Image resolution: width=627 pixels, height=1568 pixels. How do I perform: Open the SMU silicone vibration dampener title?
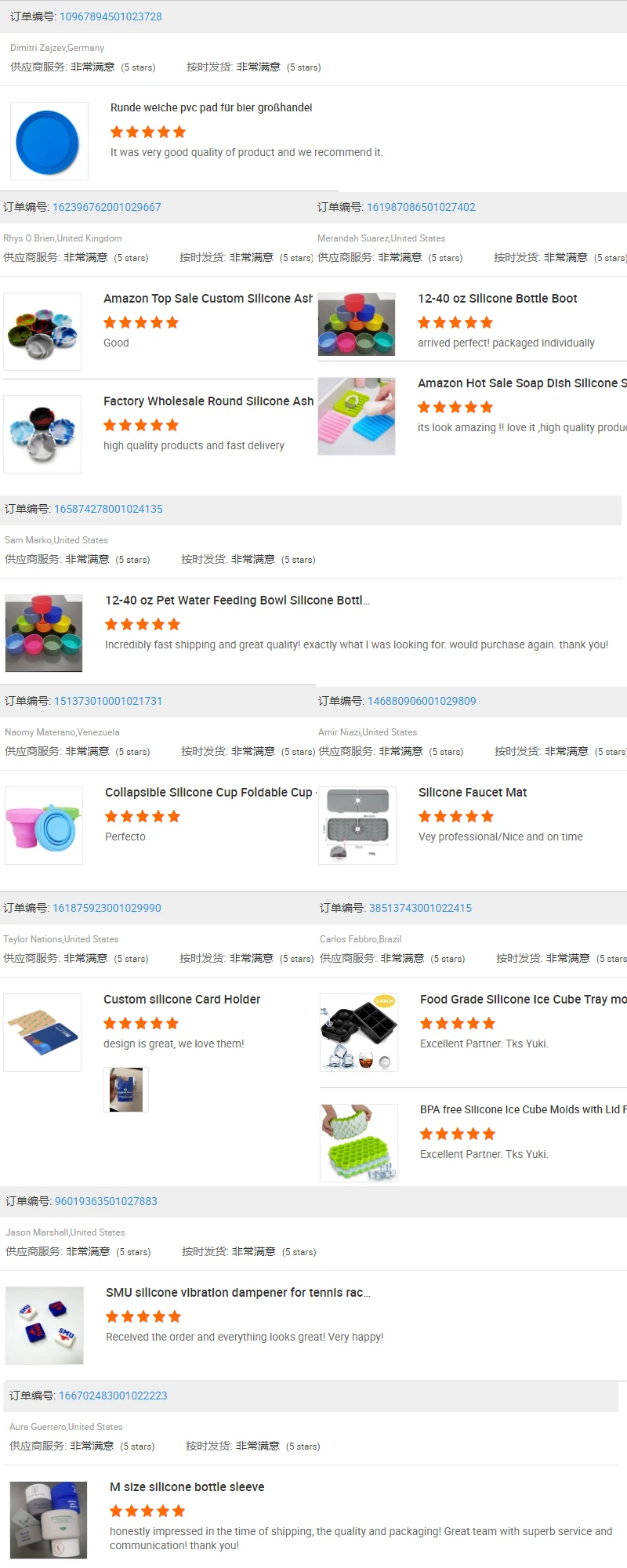point(238,1293)
